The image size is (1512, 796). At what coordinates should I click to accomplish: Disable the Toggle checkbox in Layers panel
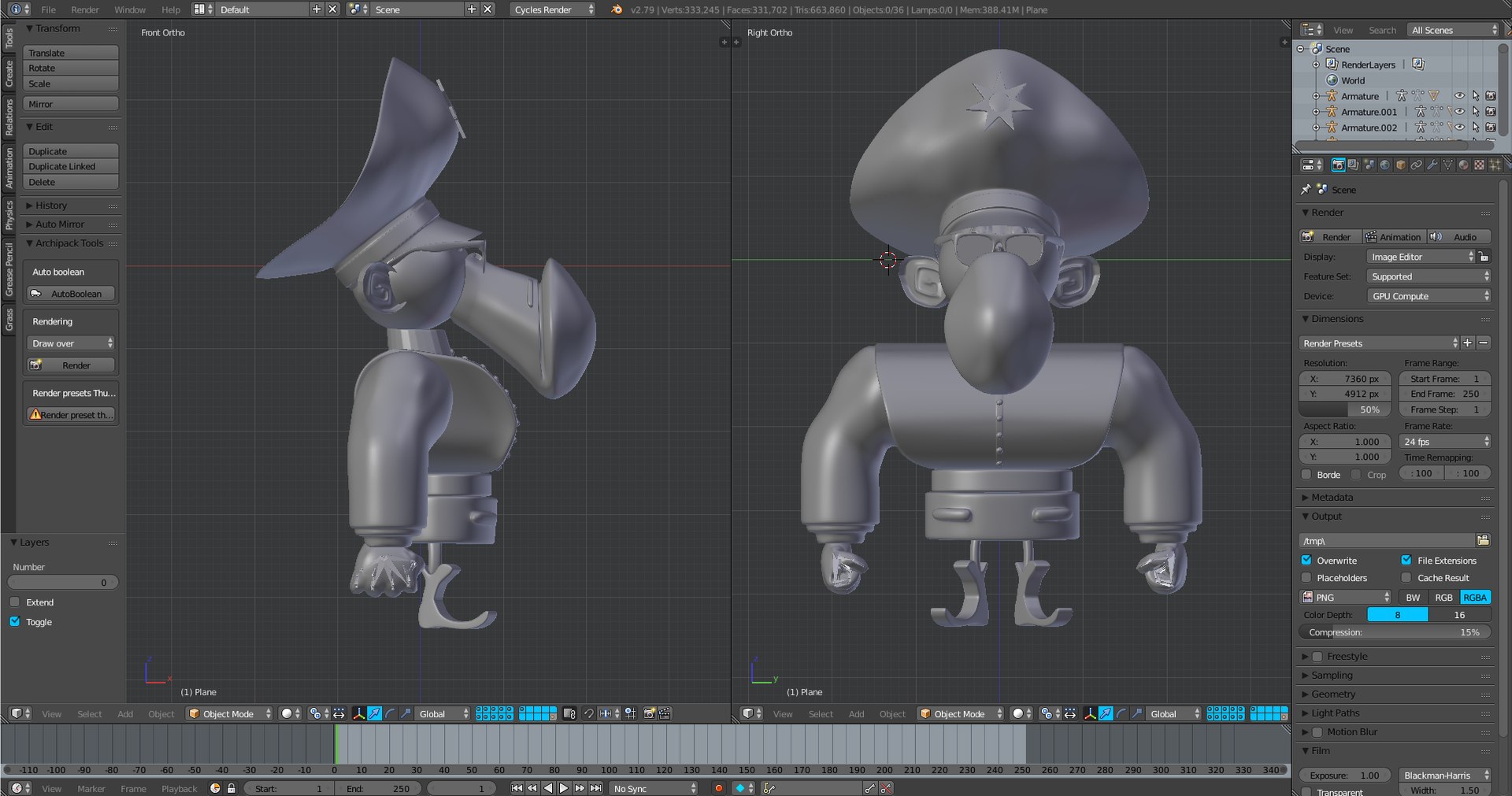pos(14,621)
